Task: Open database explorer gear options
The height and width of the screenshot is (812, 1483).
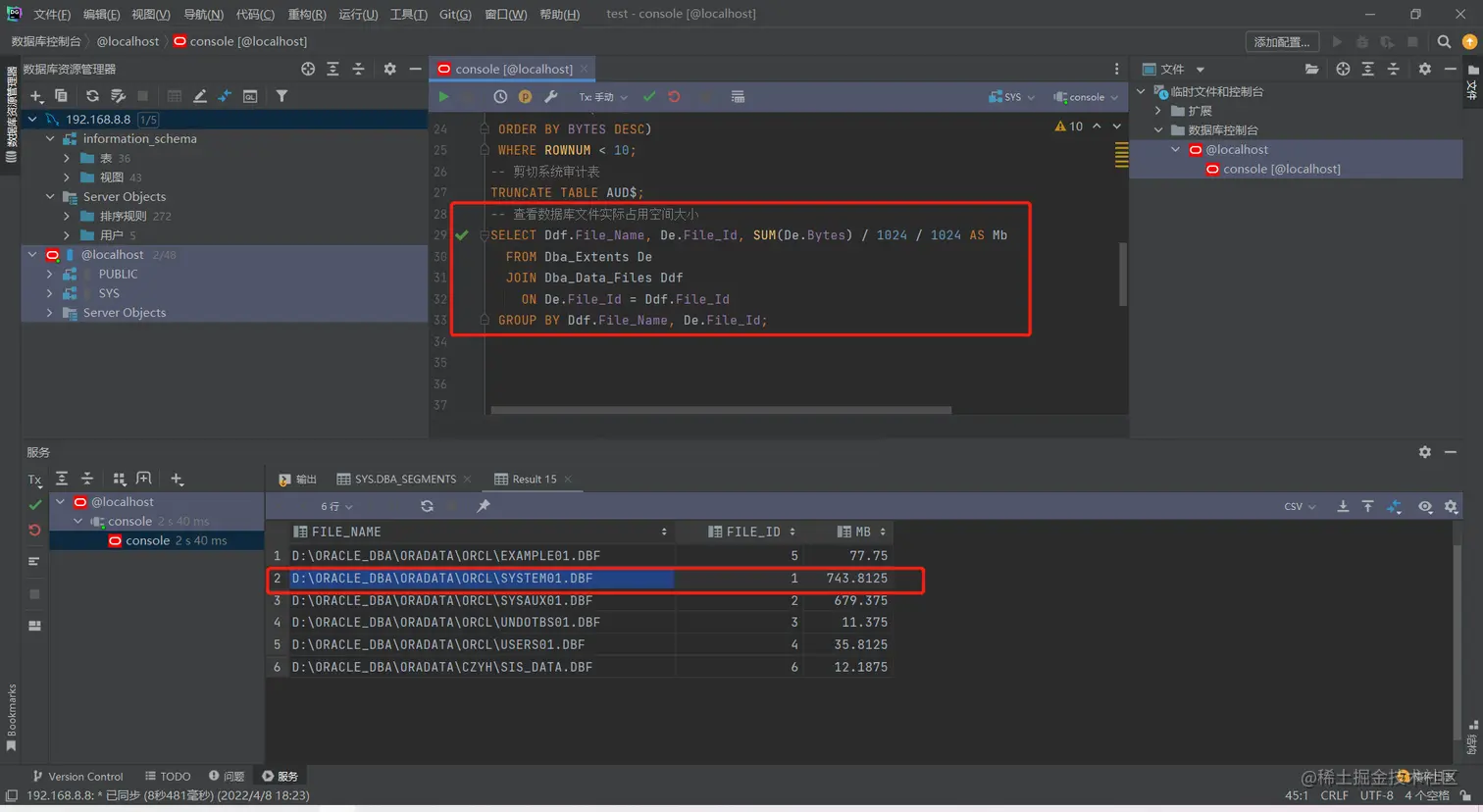Action: click(x=389, y=69)
